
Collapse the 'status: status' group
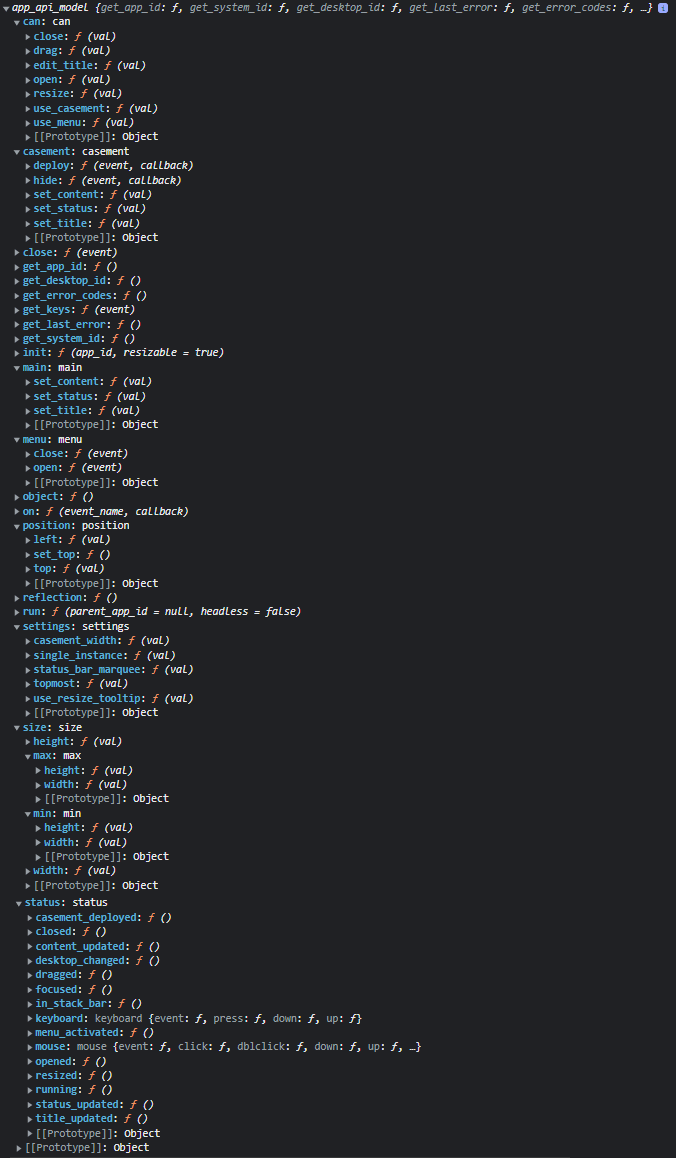pyautogui.click(x=19, y=903)
